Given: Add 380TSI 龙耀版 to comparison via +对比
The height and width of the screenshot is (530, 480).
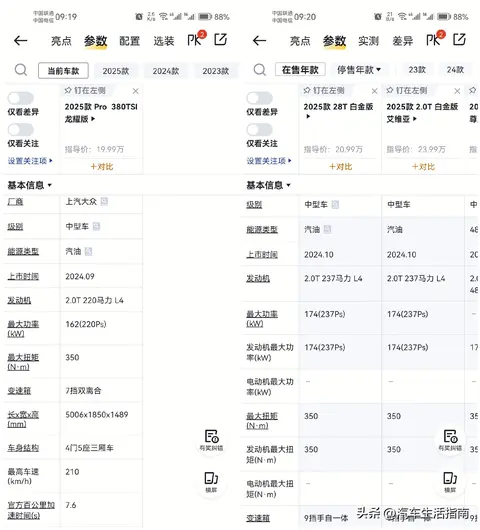Looking at the screenshot, I should [x=102, y=166].
